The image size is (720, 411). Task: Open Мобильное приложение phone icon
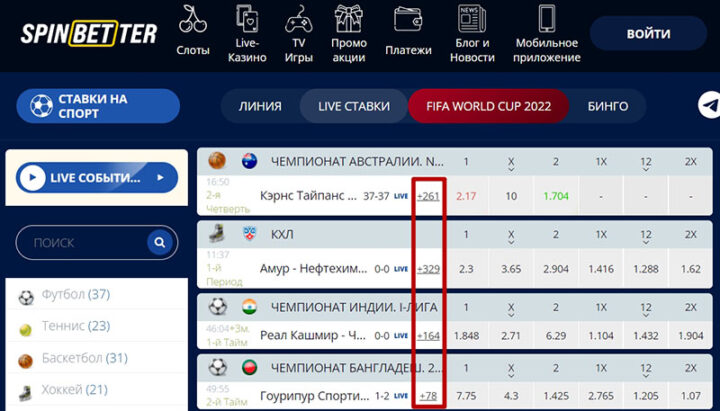click(546, 18)
